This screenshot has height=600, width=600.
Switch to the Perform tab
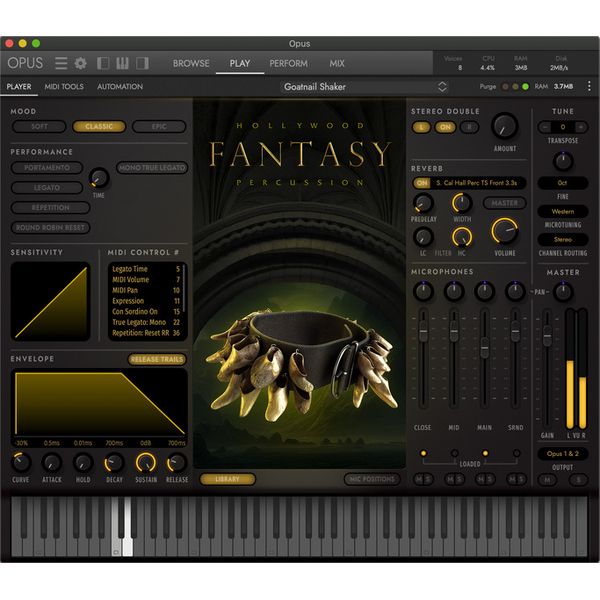(289, 64)
